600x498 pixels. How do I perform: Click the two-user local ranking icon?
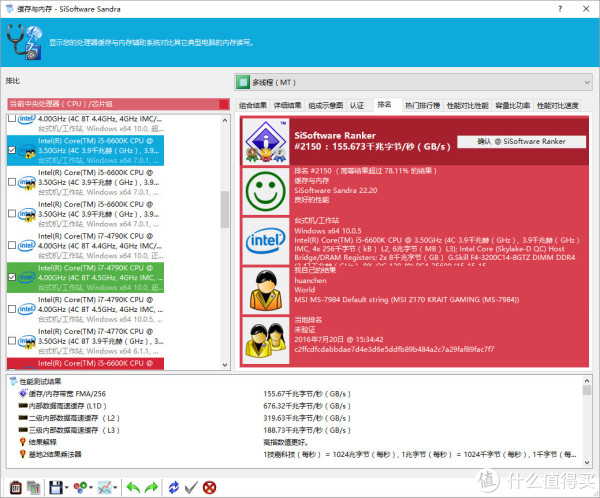tap(266, 340)
